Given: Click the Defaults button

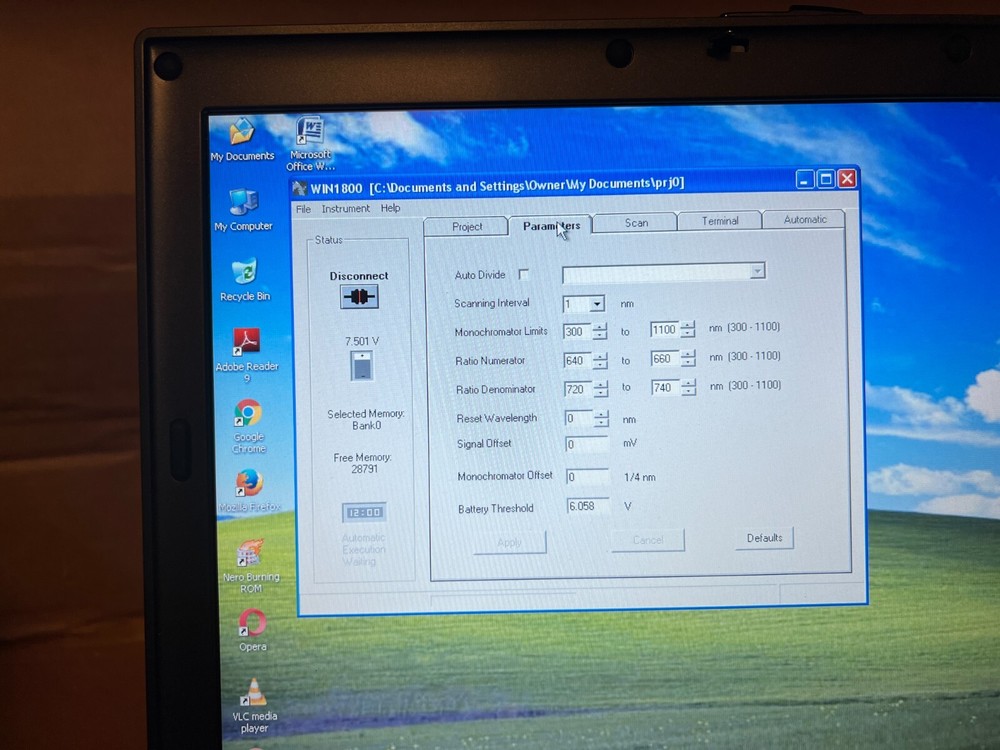Looking at the screenshot, I should click(763, 538).
